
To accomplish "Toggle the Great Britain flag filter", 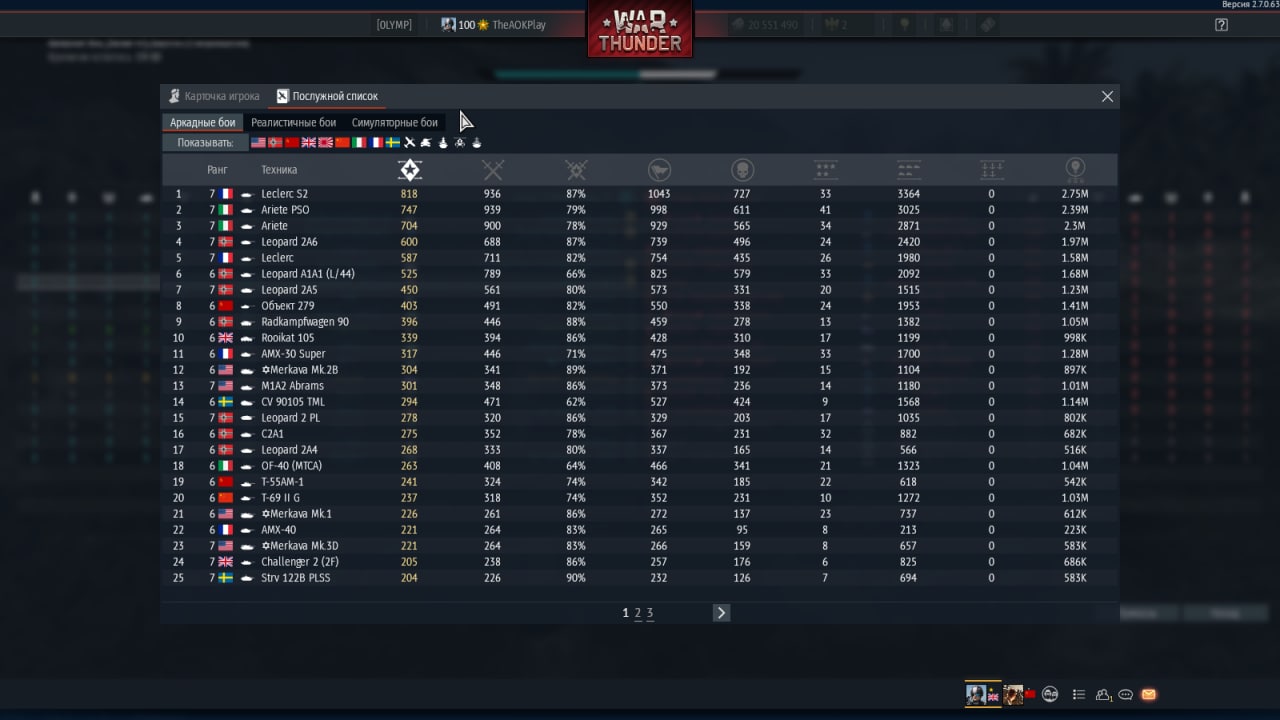I will (309, 142).
